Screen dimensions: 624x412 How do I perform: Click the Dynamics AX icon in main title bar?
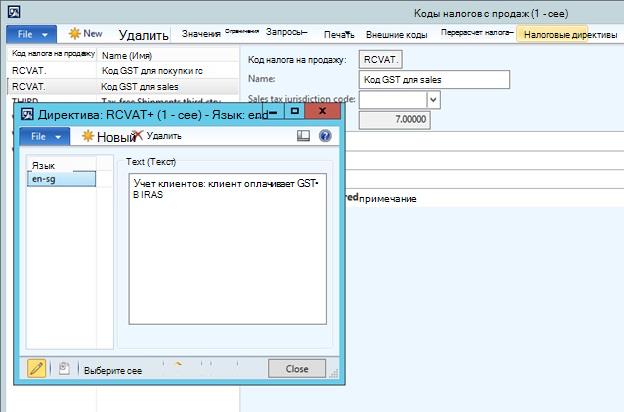tap(14, 12)
